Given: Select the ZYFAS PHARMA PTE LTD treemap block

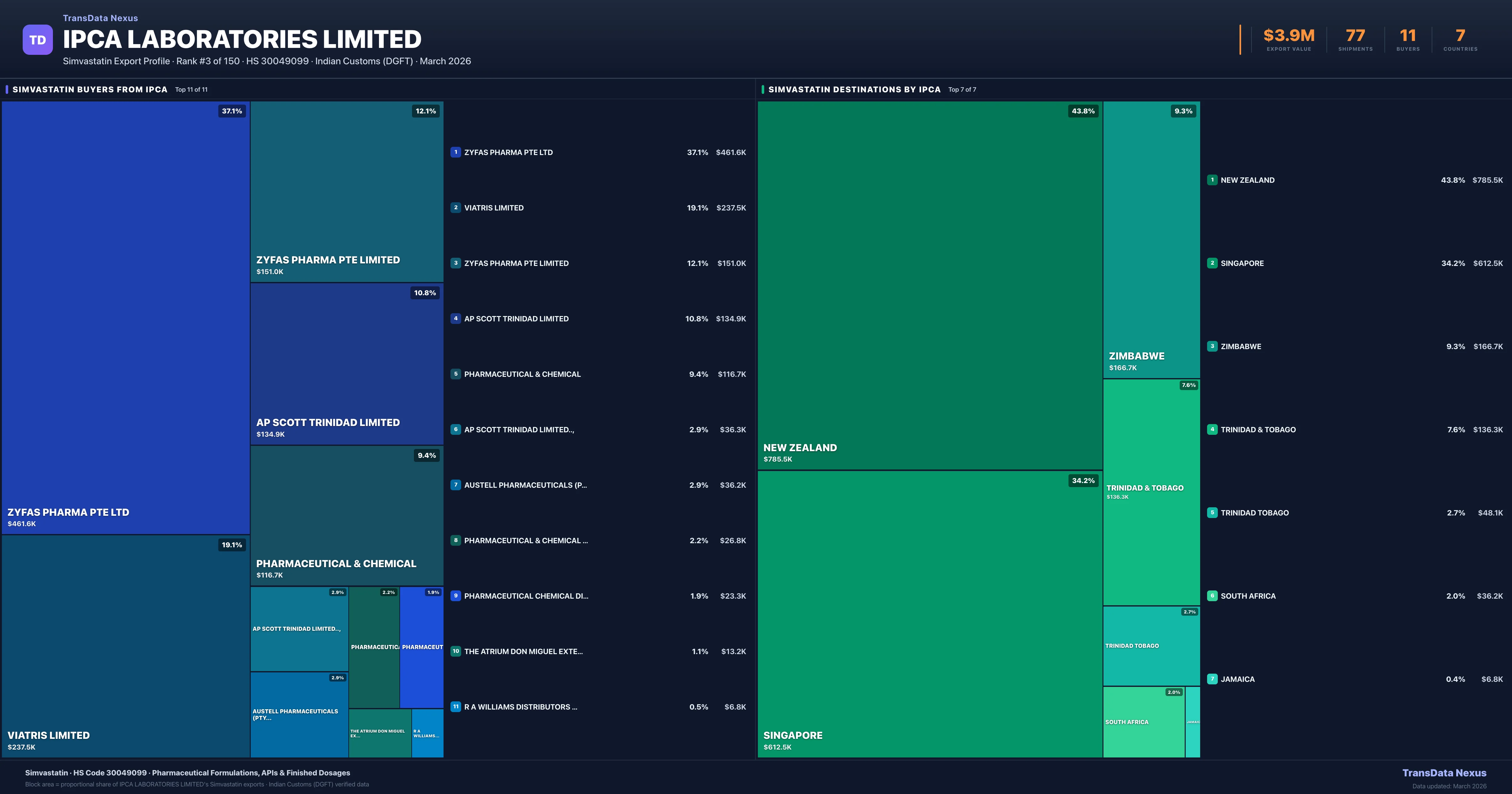Looking at the screenshot, I should [126, 317].
